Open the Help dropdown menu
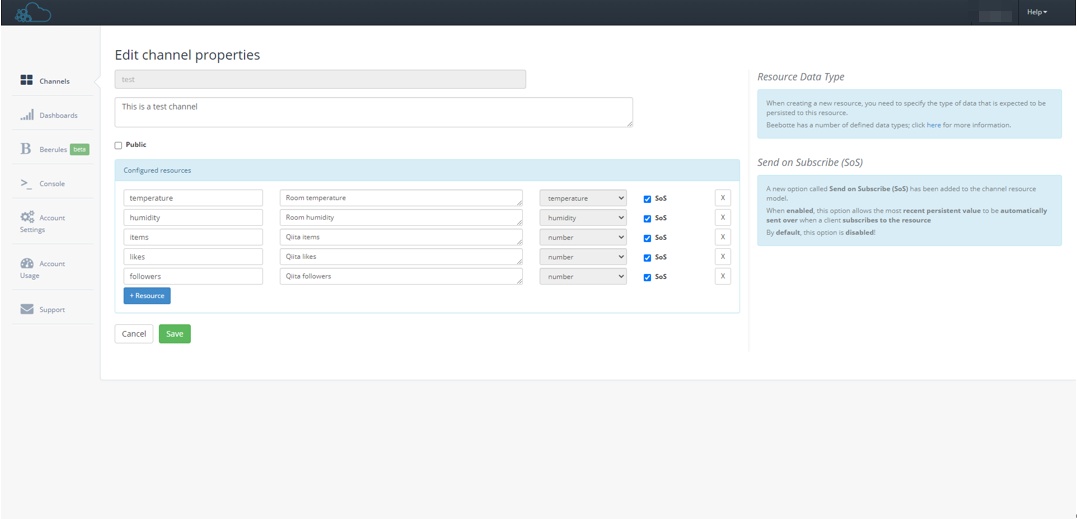Viewport: 1077px width, 519px height. tap(1036, 12)
